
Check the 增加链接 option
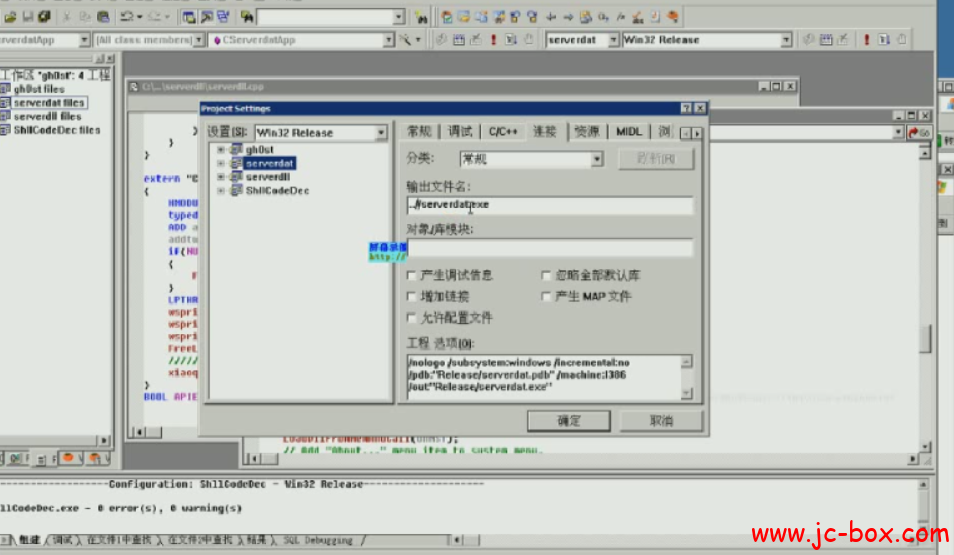click(412, 297)
